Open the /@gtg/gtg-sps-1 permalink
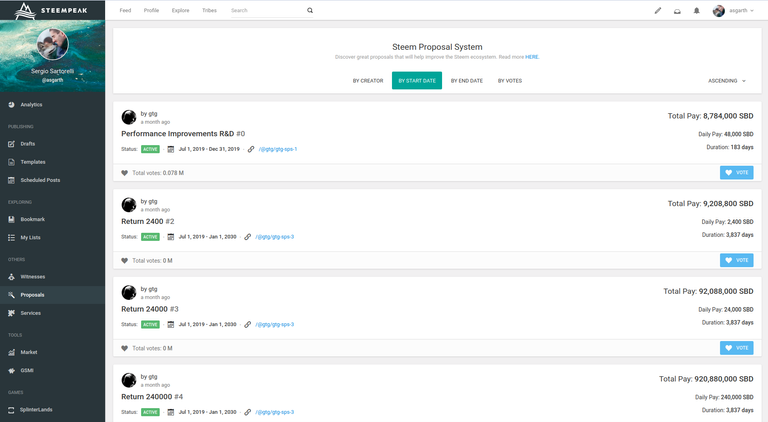 point(278,149)
